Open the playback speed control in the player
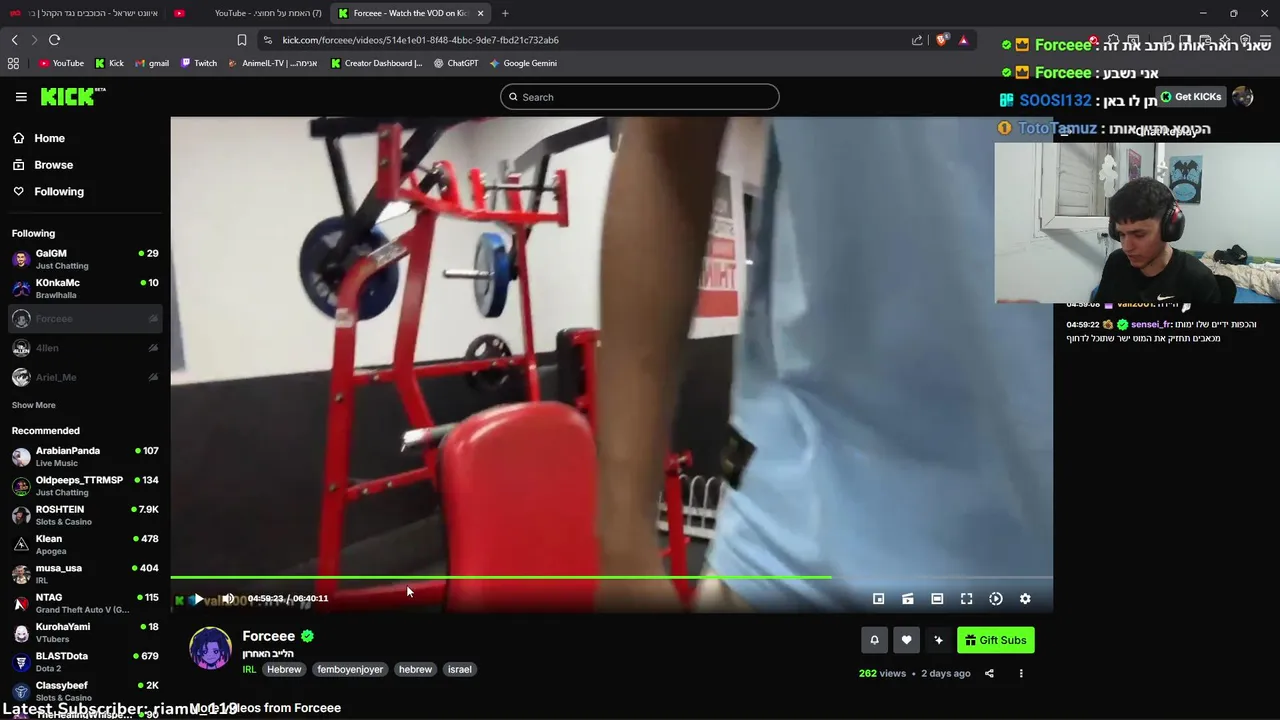 (x=996, y=598)
